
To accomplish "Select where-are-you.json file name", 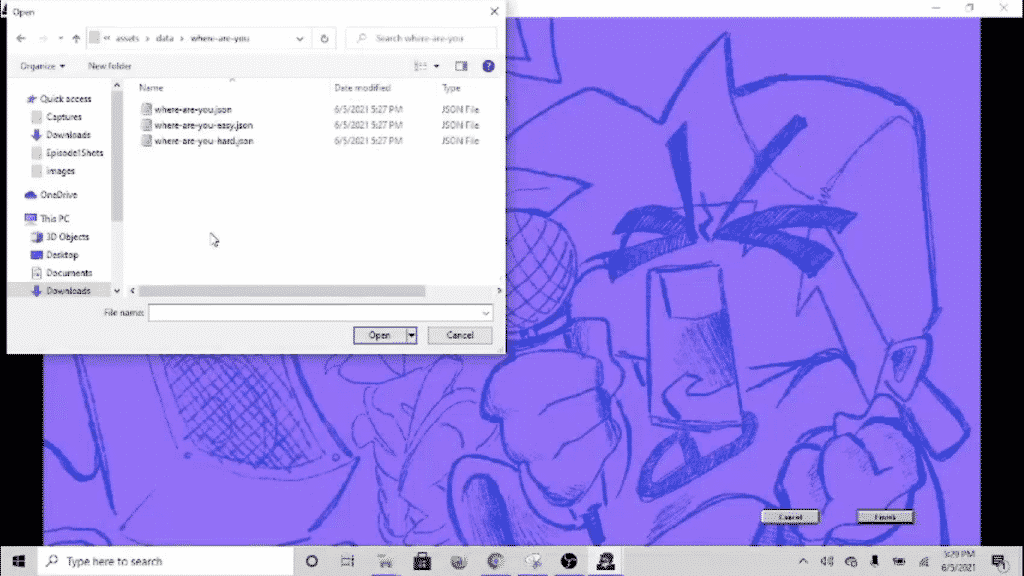I will click(193, 110).
